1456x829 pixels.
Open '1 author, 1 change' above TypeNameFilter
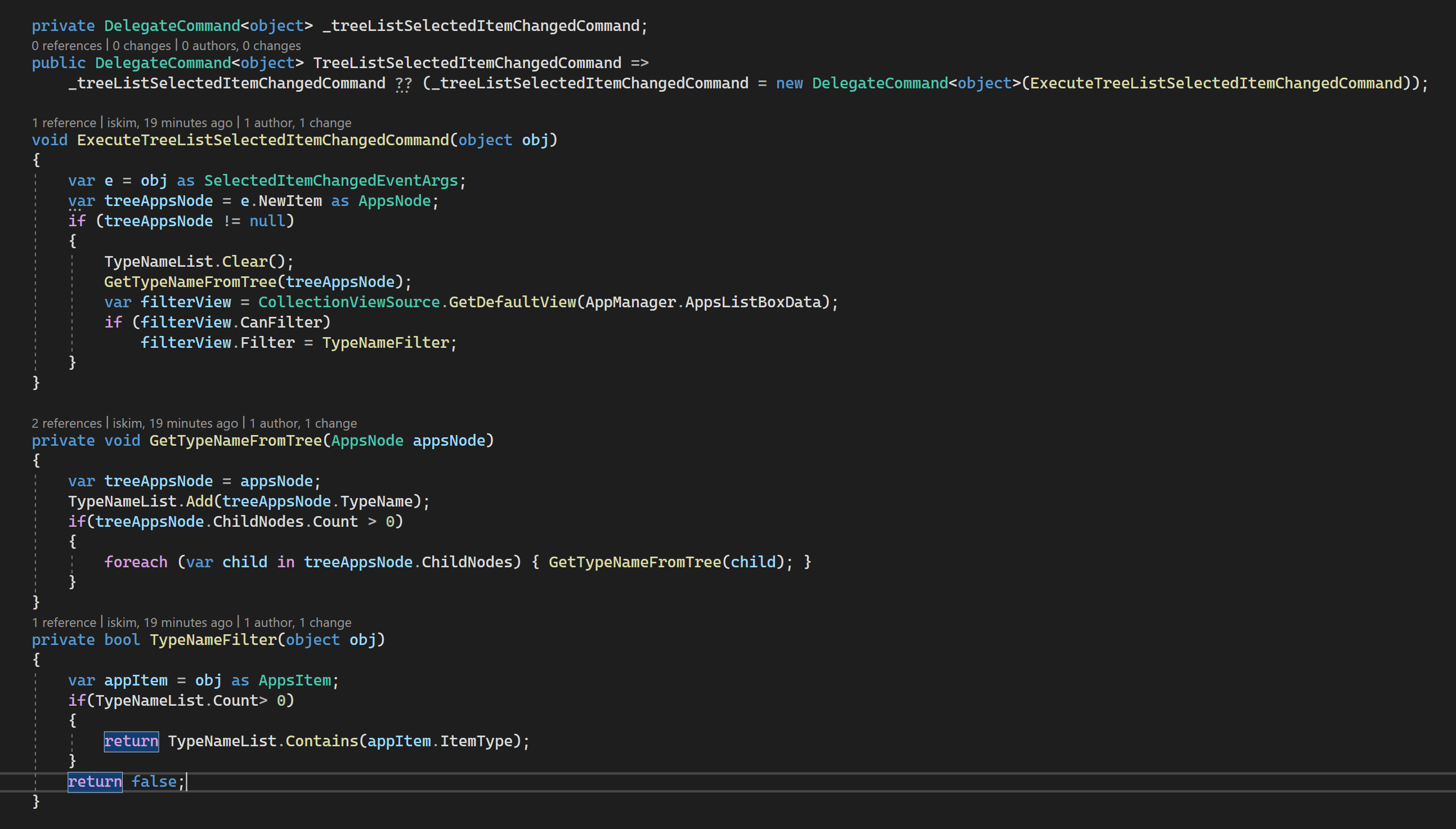(x=297, y=623)
